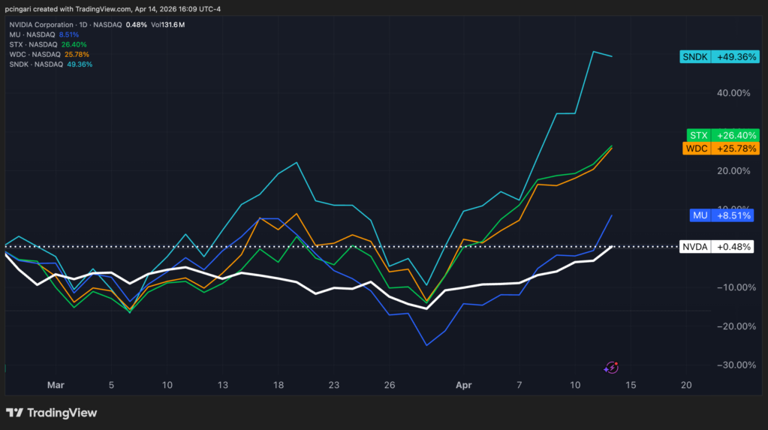768x430 pixels.
Task: Click the Mar date label
Action: coord(55,385)
